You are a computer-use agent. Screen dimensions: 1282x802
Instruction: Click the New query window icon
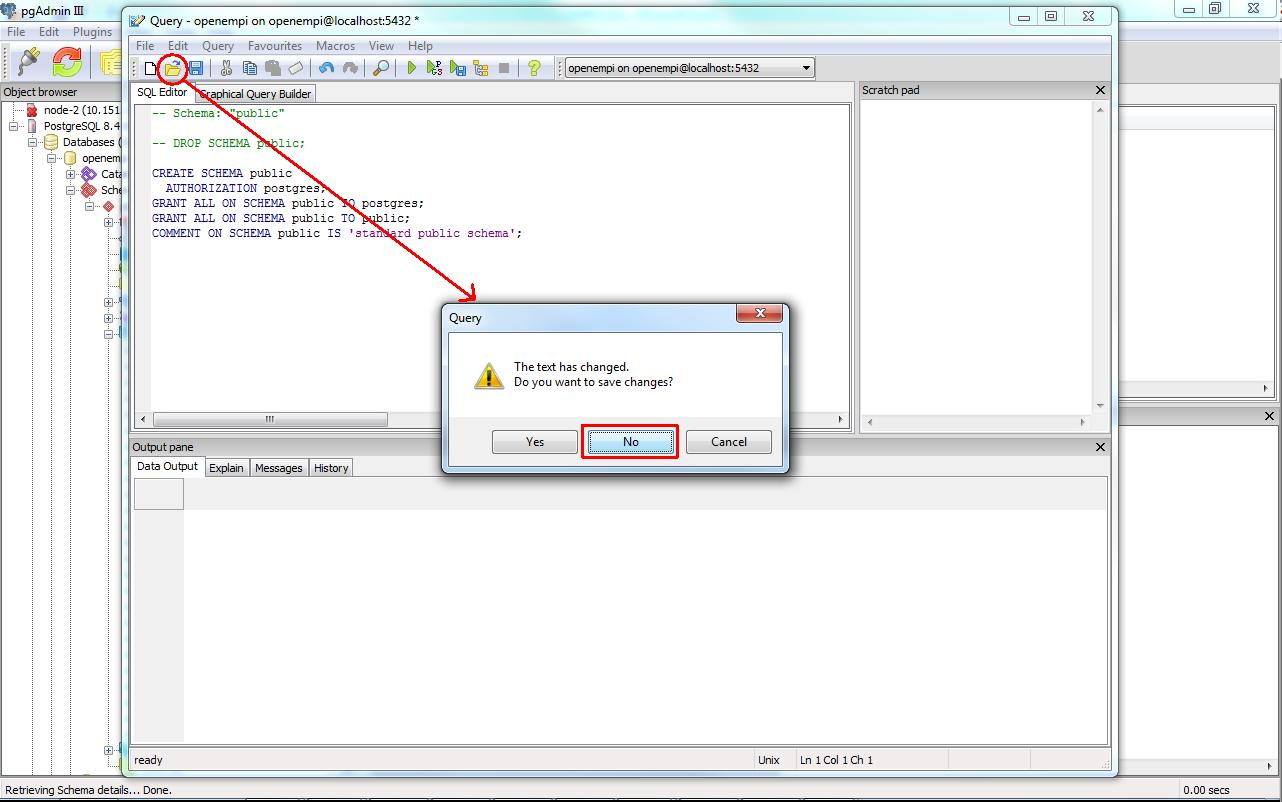(x=150, y=68)
